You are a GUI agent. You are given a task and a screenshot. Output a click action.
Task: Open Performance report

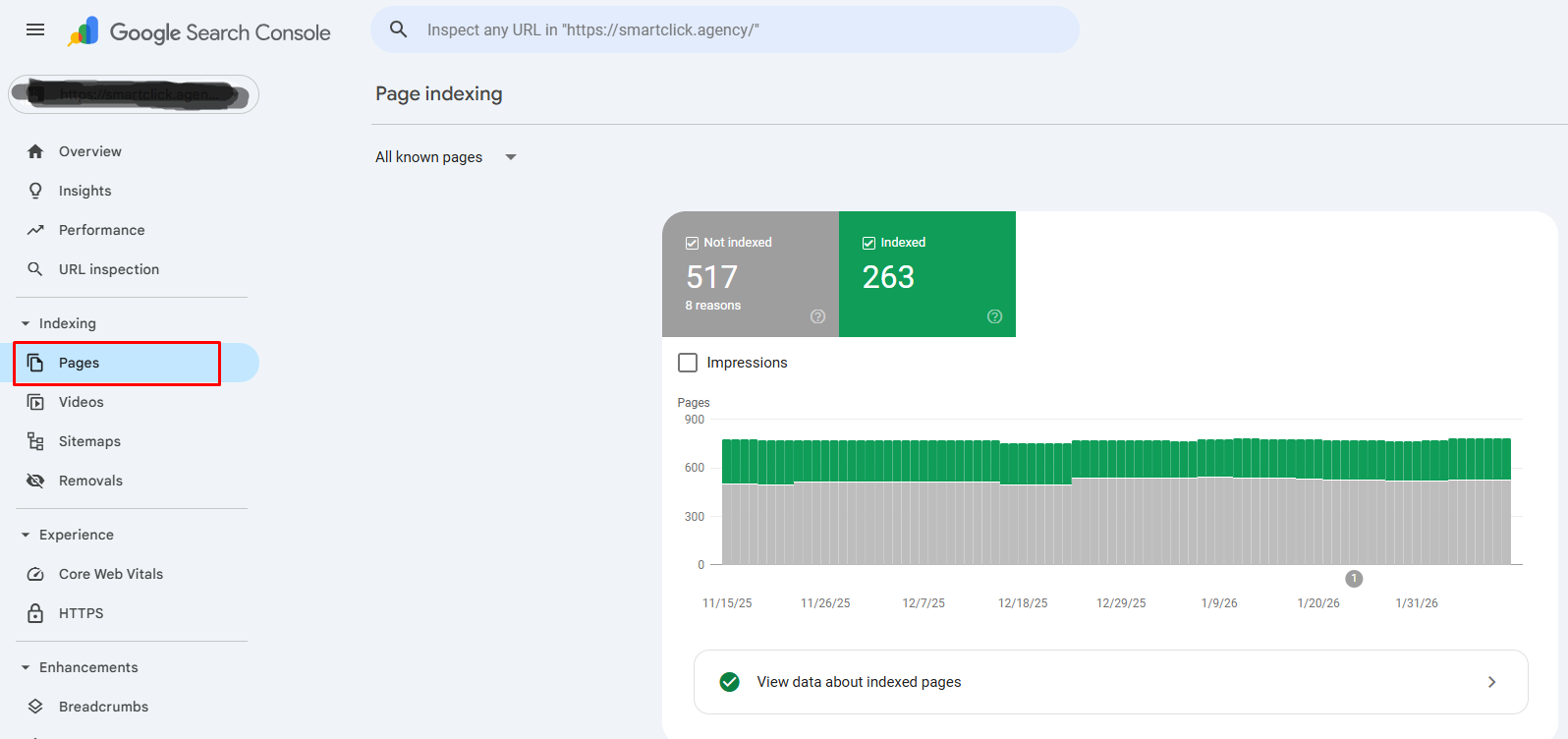(102, 230)
